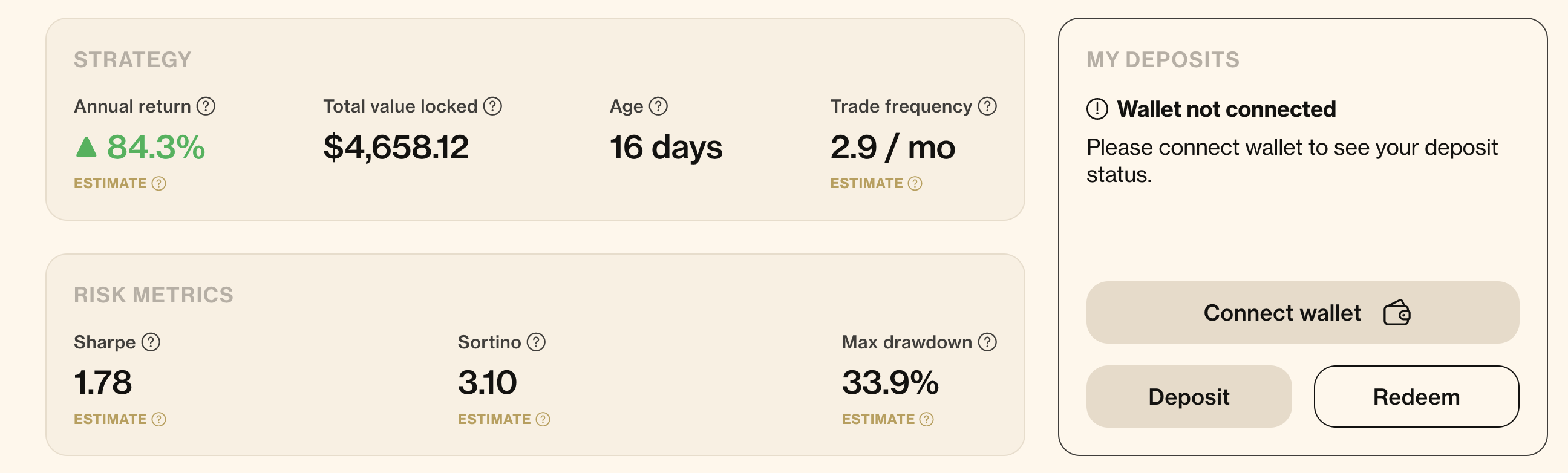Click the question mark next to Age
The height and width of the screenshot is (473, 1568).
coord(658,106)
